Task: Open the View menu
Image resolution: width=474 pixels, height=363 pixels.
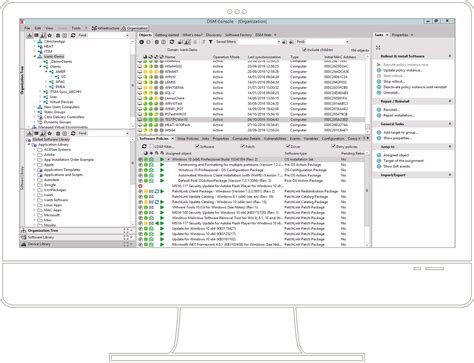Action: 49,28
